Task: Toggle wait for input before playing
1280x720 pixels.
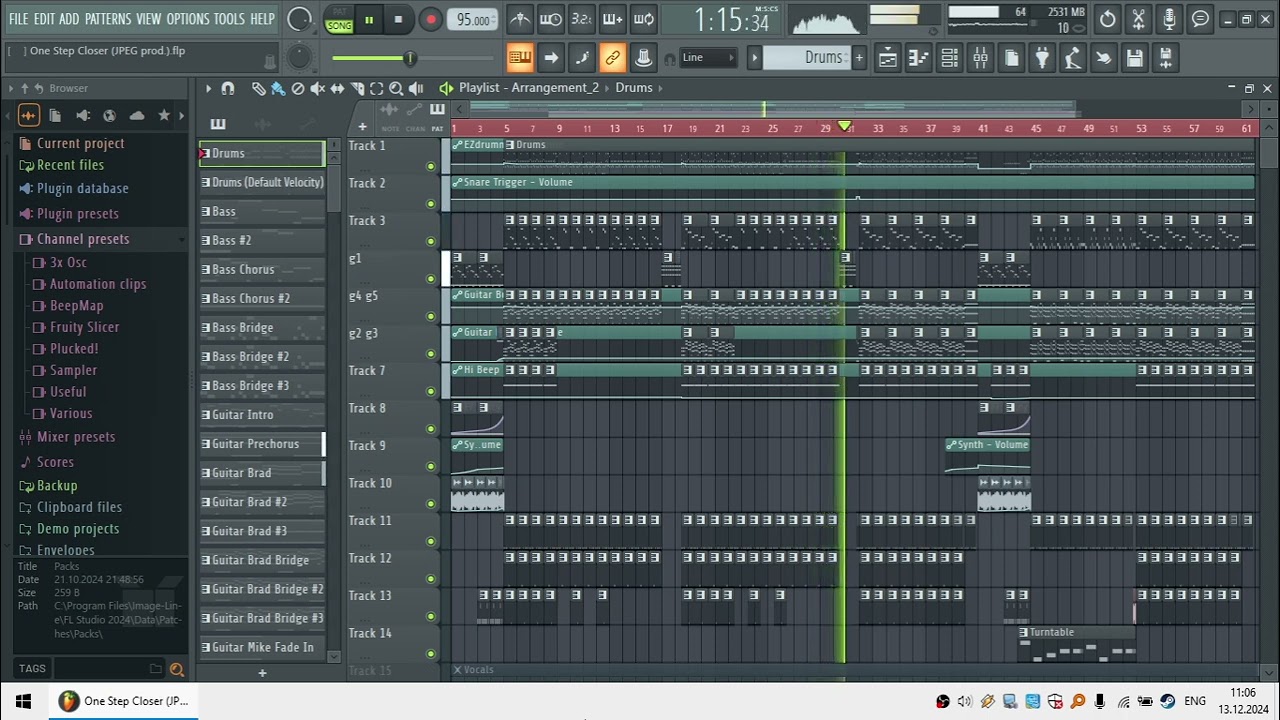Action: tap(551, 19)
